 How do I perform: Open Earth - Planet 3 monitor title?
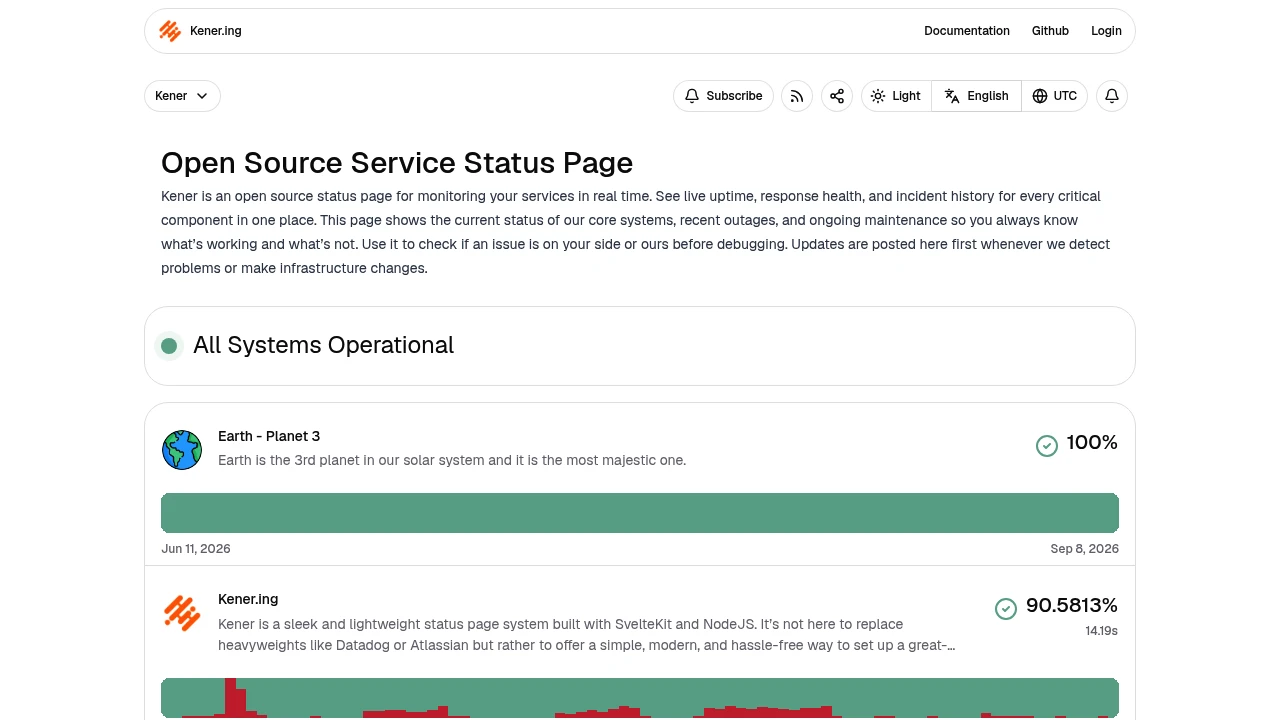[x=269, y=436]
